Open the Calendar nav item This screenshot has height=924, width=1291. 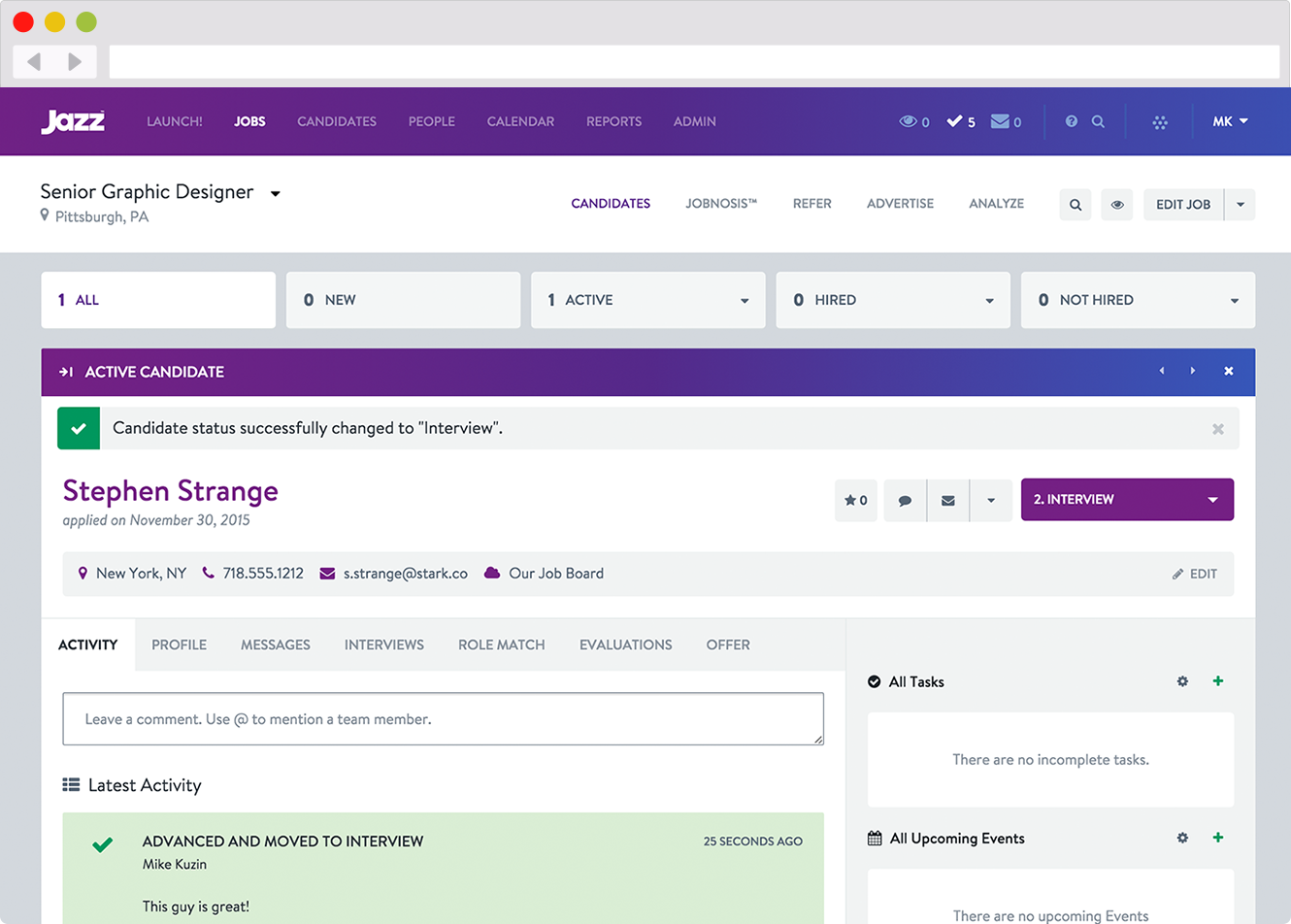pos(520,121)
